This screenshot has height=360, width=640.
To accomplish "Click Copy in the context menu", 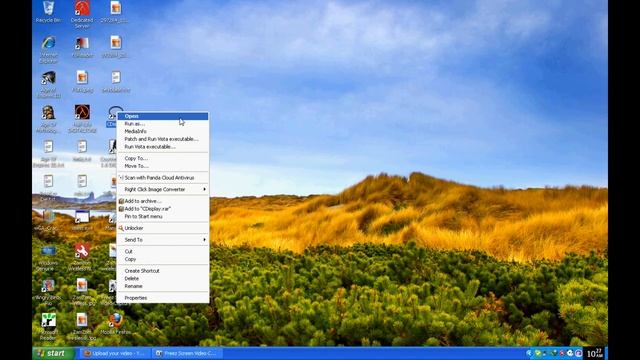I will [163, 259].
